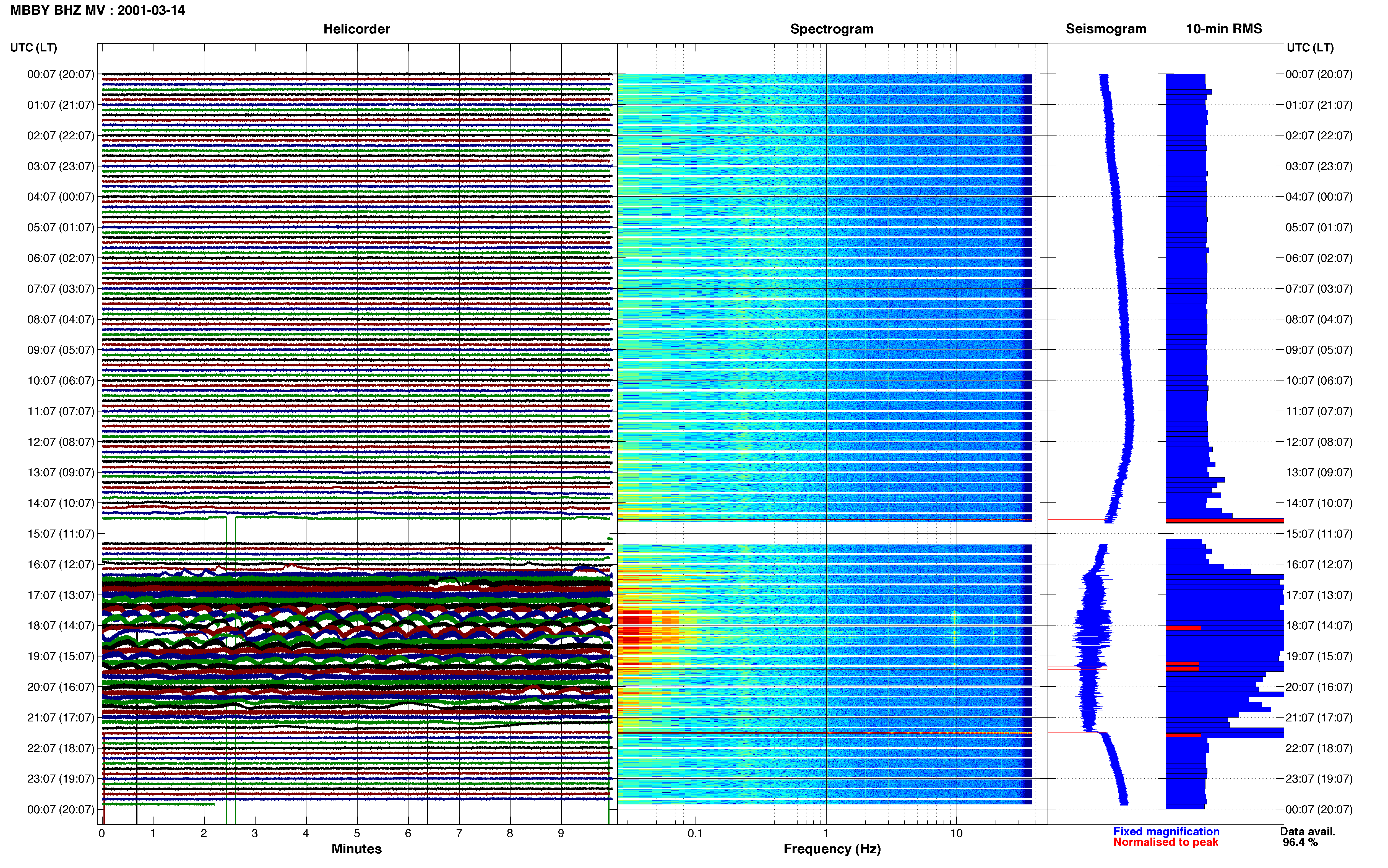Screen dimensions: 1388x868
Task: Click the Helicorder 'Minutes' axis title
Action: pos(356,849)
